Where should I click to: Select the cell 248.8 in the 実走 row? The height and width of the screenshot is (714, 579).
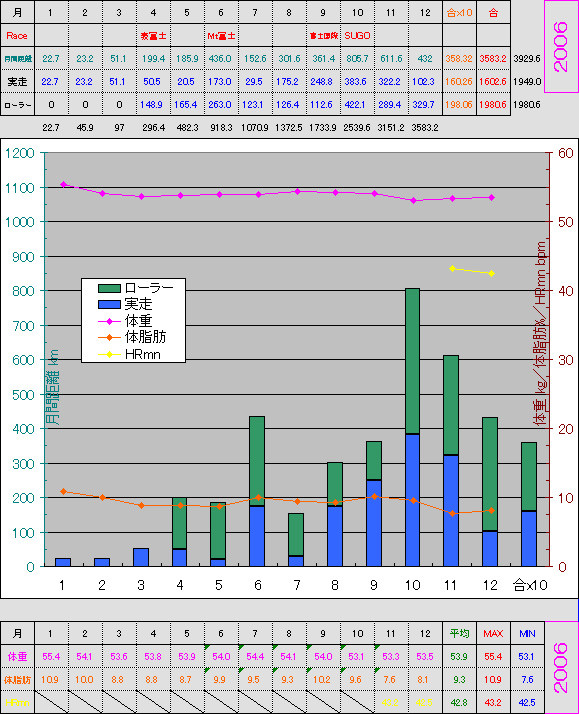click(x=323, y=82)
